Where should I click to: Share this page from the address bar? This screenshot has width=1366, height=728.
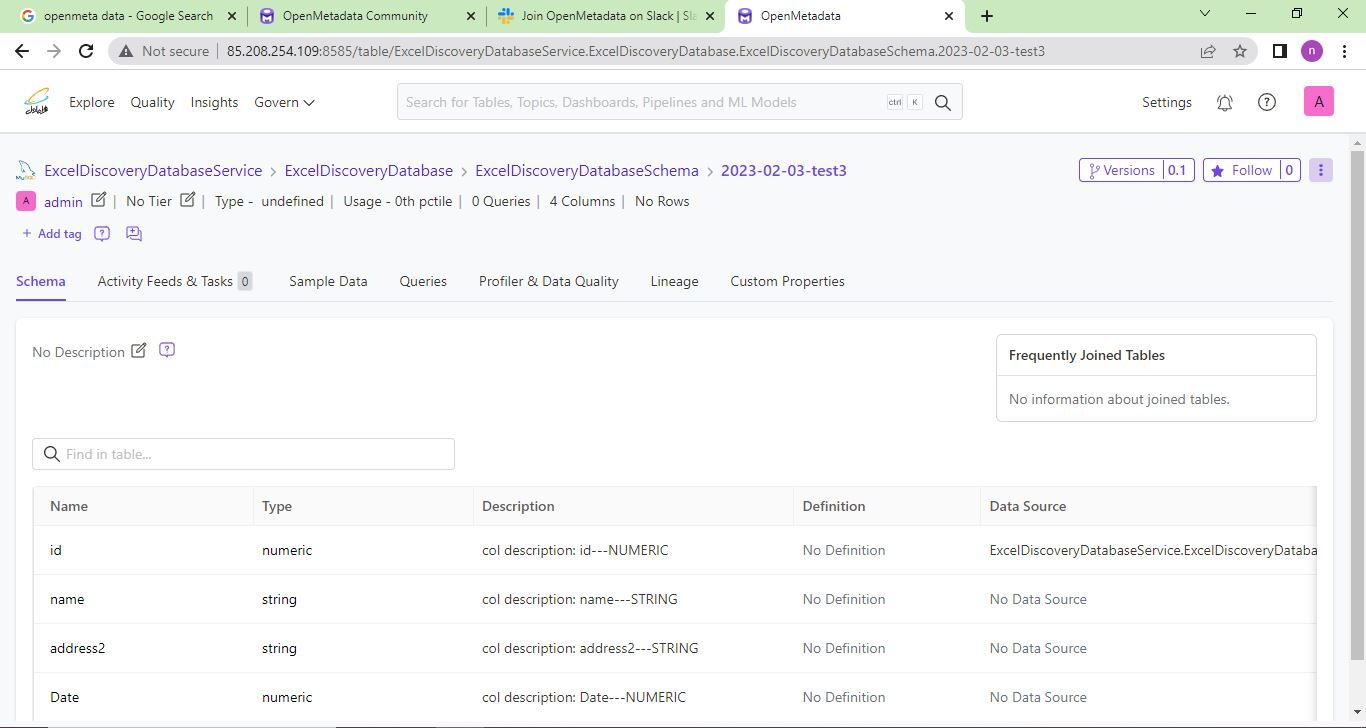pos(1208,51)
